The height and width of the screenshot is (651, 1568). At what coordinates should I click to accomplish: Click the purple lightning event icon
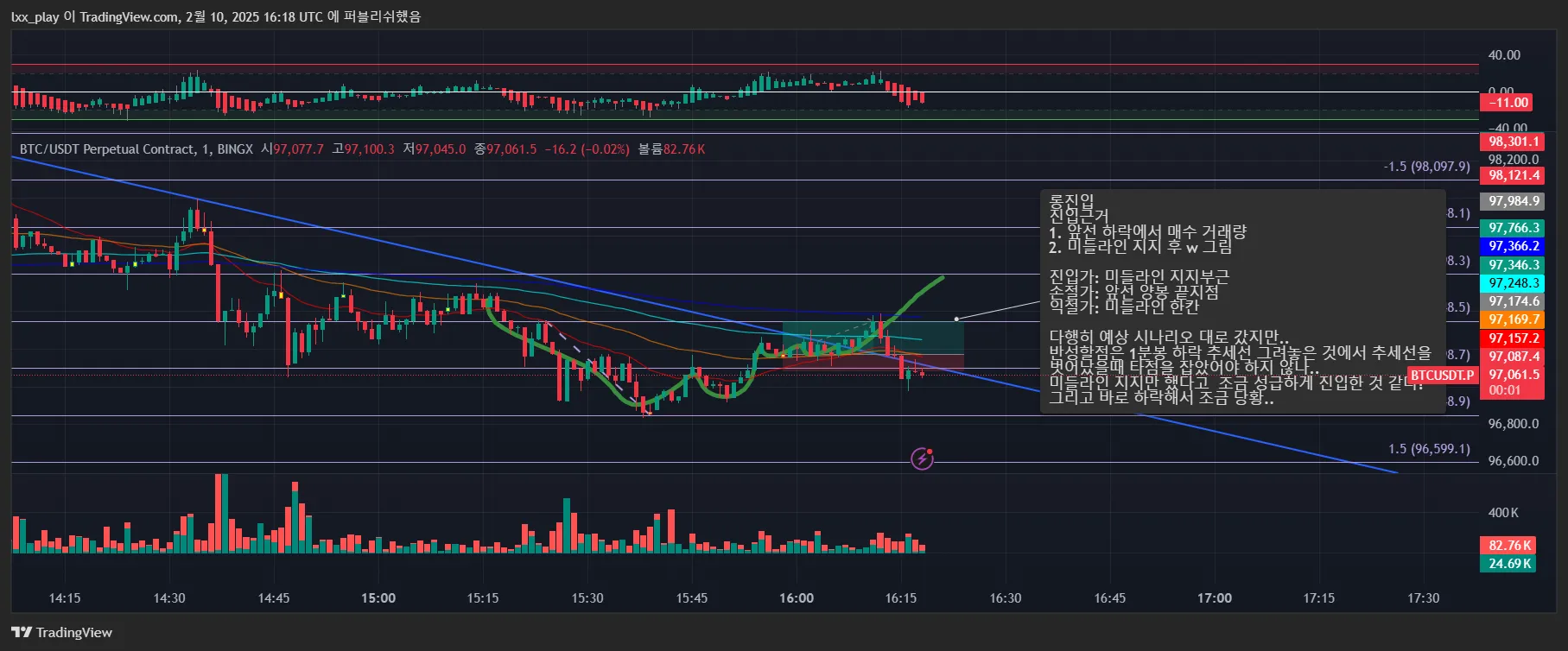[x=922, y=458]
